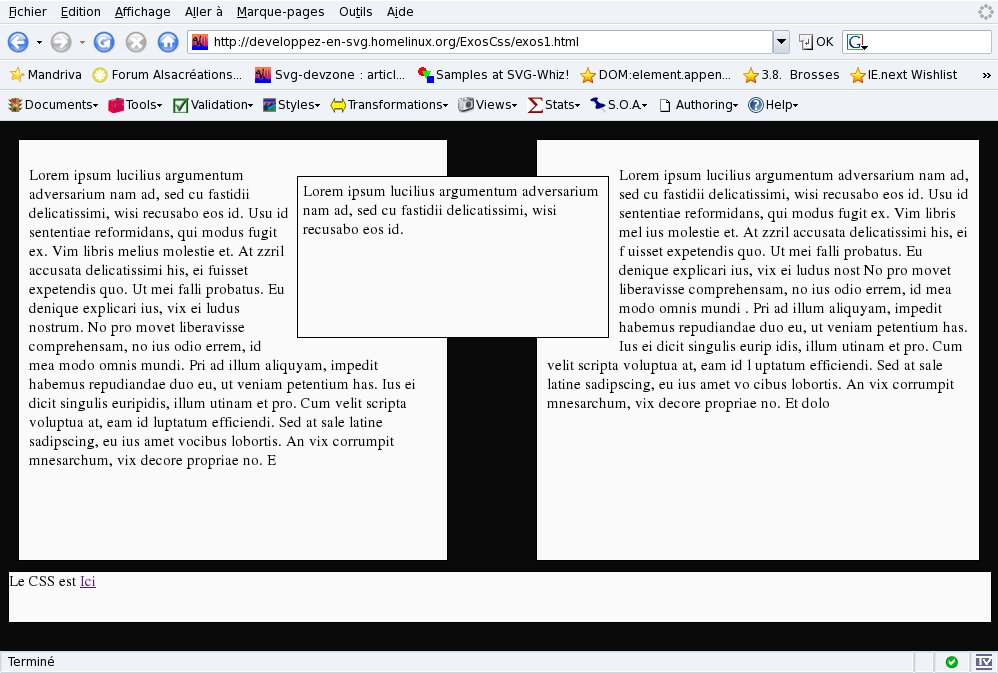The height and width of the screenshot is (673, 998).
Task: Click the Documents toolbar icon
Action: pyautogui.click(x=15, y=105)
